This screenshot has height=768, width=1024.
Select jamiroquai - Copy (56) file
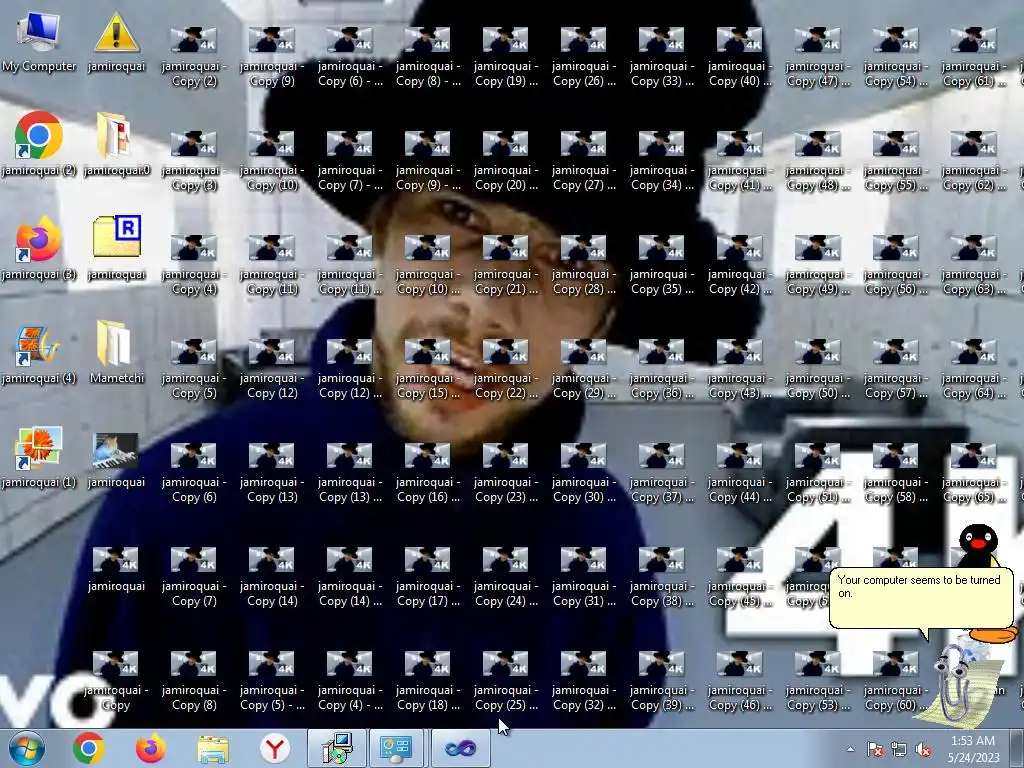pos(895,264)
